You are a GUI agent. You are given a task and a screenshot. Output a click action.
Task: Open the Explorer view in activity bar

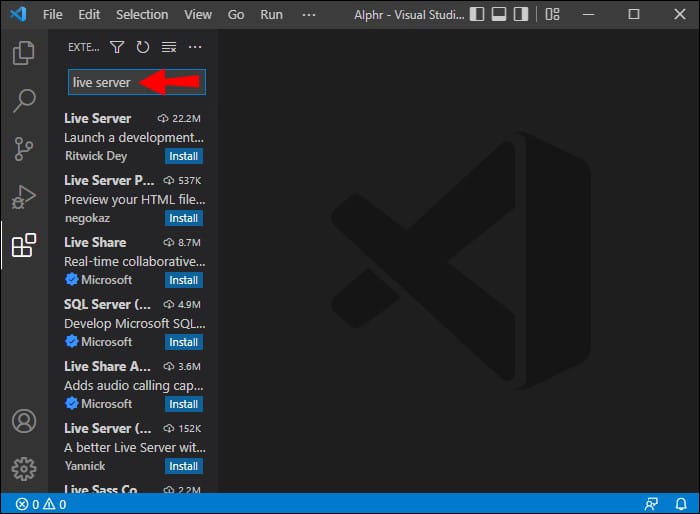pyautogui.click(x=23, y=53)
